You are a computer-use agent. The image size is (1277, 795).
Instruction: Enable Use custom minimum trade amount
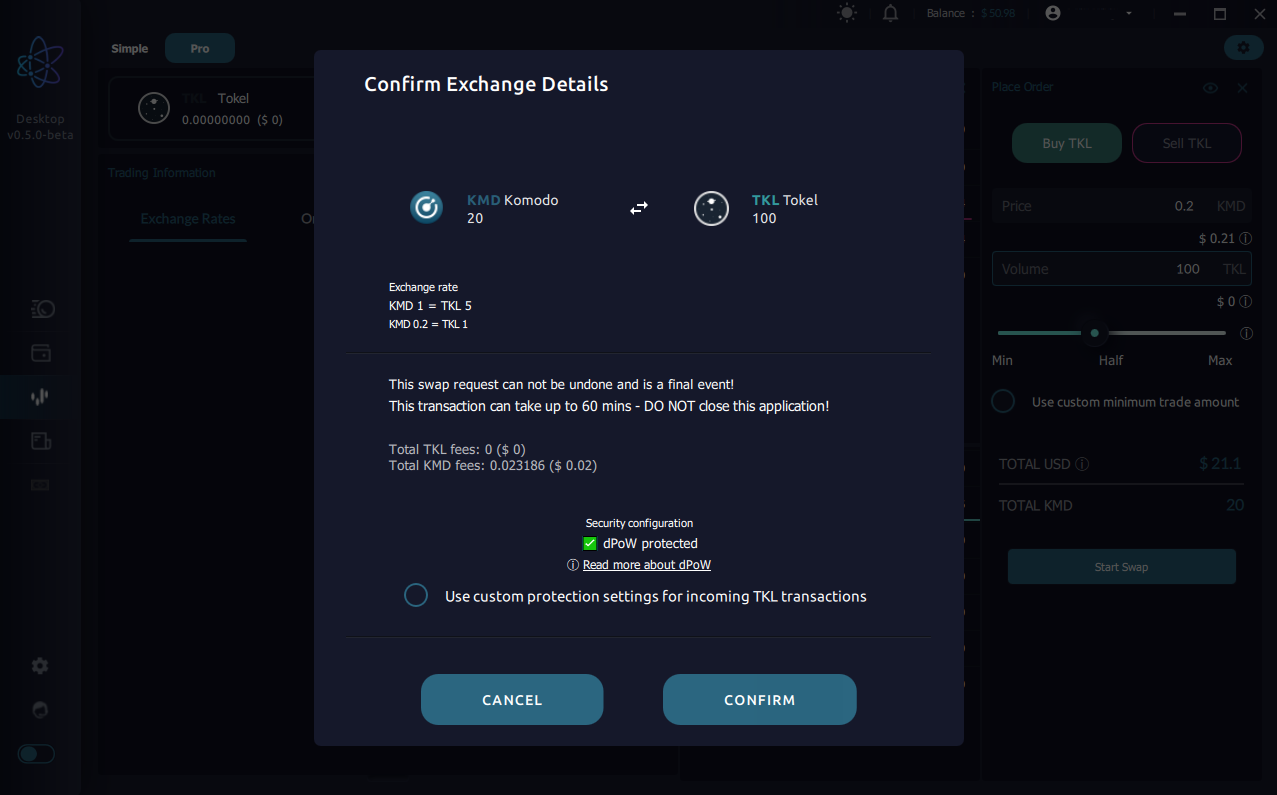(x=1003, y=402)
